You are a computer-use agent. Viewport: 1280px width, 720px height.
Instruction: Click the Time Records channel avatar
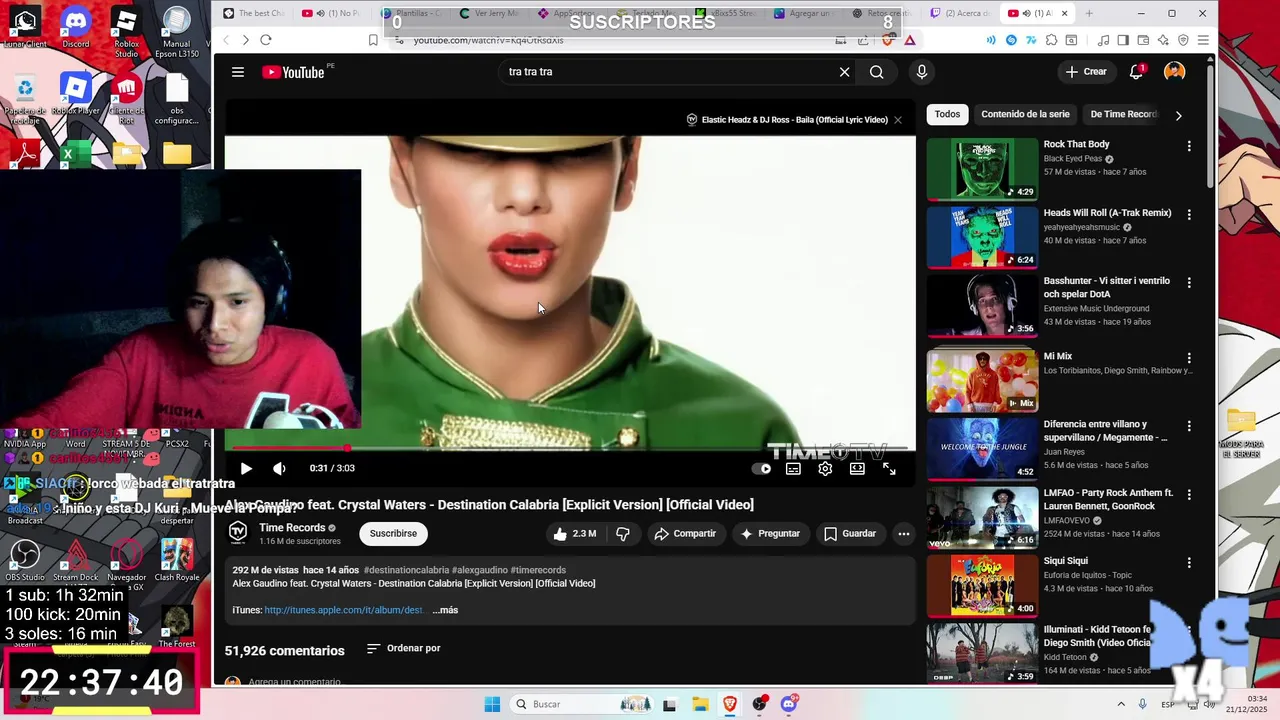tap(238, 532)
